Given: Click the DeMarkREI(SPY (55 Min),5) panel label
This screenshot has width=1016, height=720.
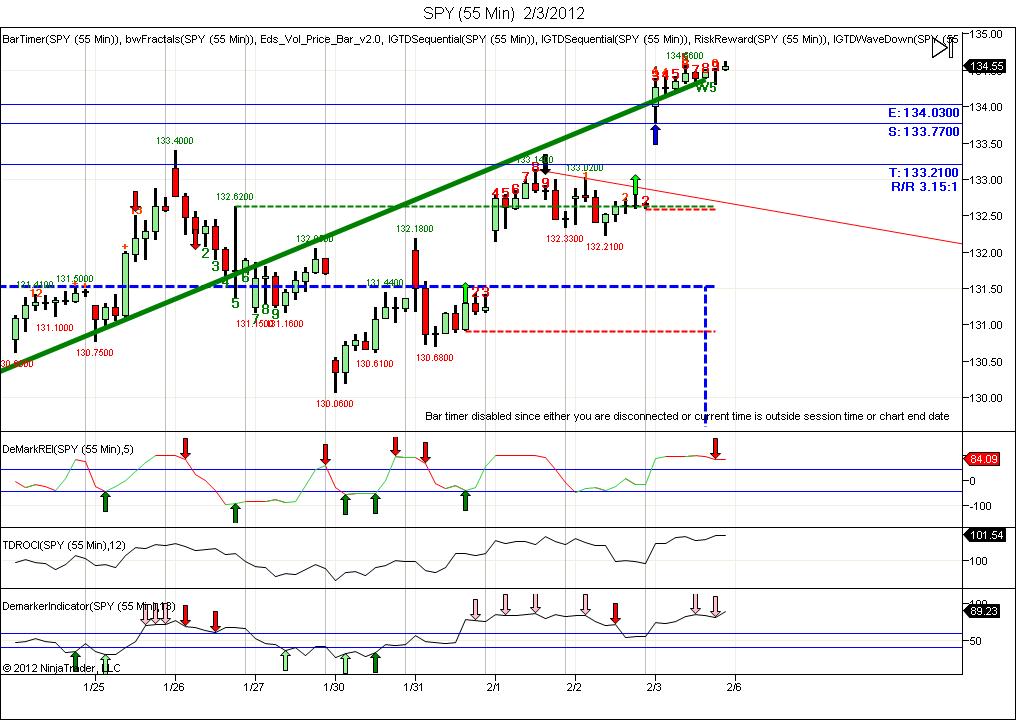Looking at the screenshot, I should pos(68,448).
